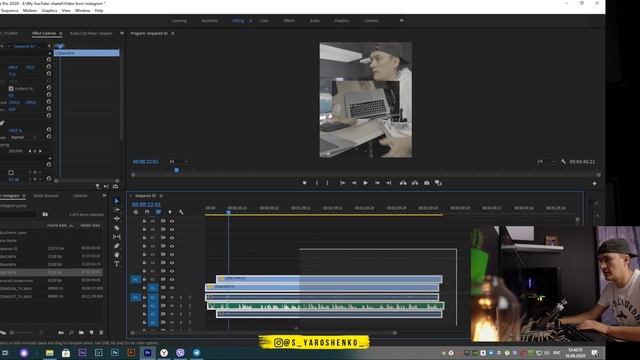The width and height of the screenshot is (640, 360).
Task: Click the Go to Out button
Action: click(389, 183)
